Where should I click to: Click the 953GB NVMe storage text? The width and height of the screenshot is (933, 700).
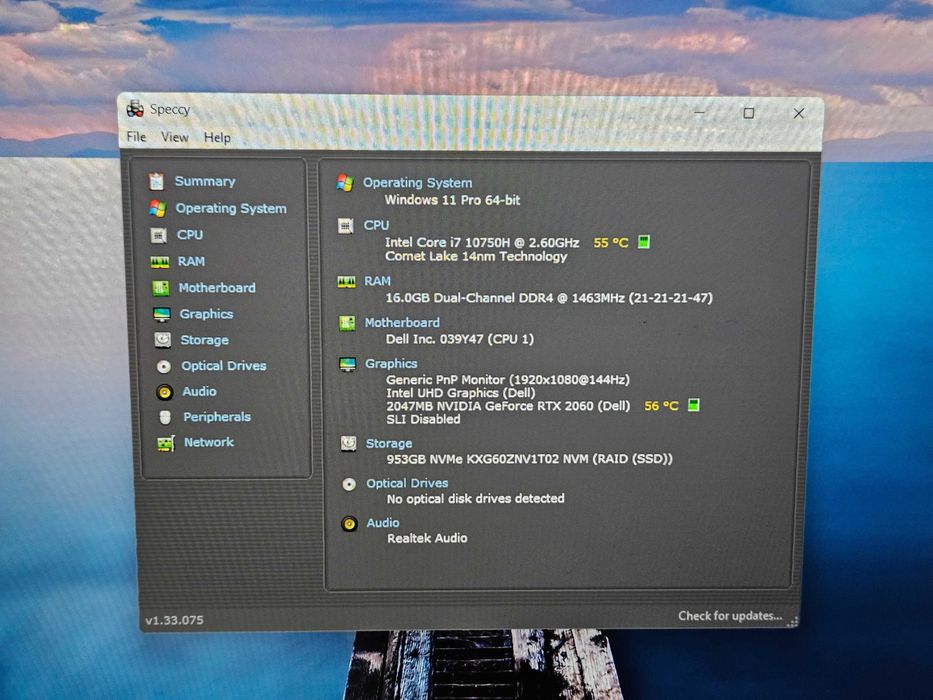(530, 459)
